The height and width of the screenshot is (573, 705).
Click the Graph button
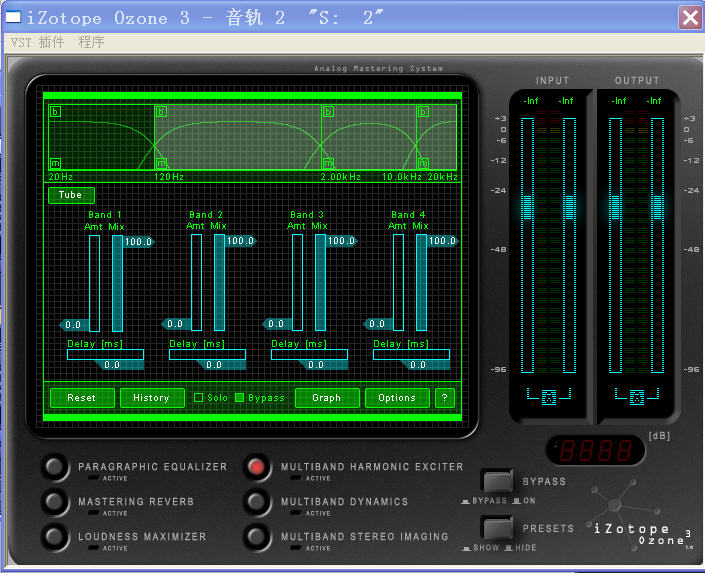pos(327,398)
